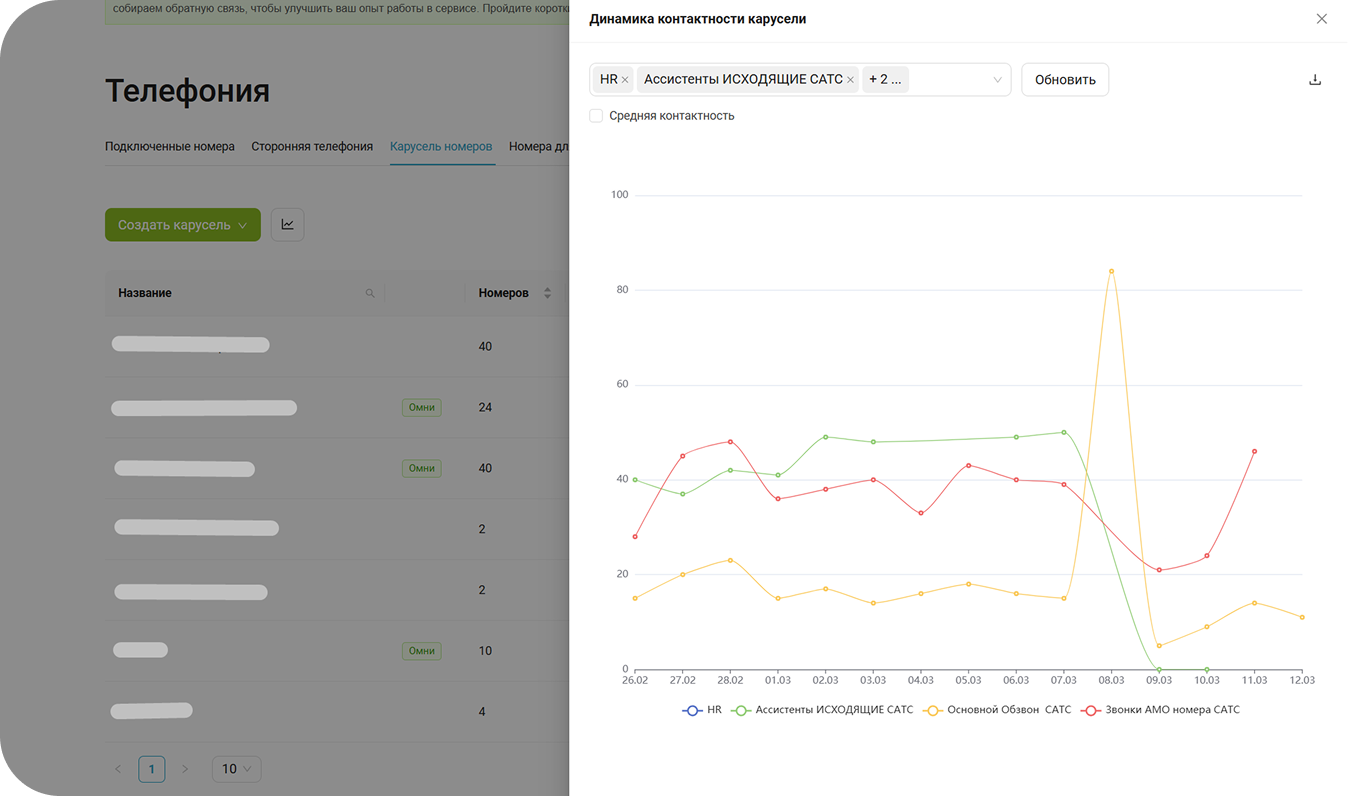Enable the Средняя контактность checkbox

[x=596, y=116]
